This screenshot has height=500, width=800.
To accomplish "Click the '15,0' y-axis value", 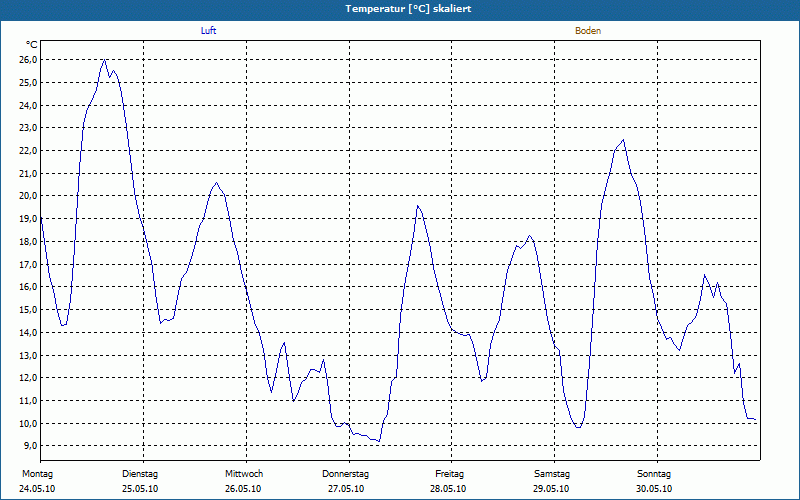I will click(x=29, y=310).
